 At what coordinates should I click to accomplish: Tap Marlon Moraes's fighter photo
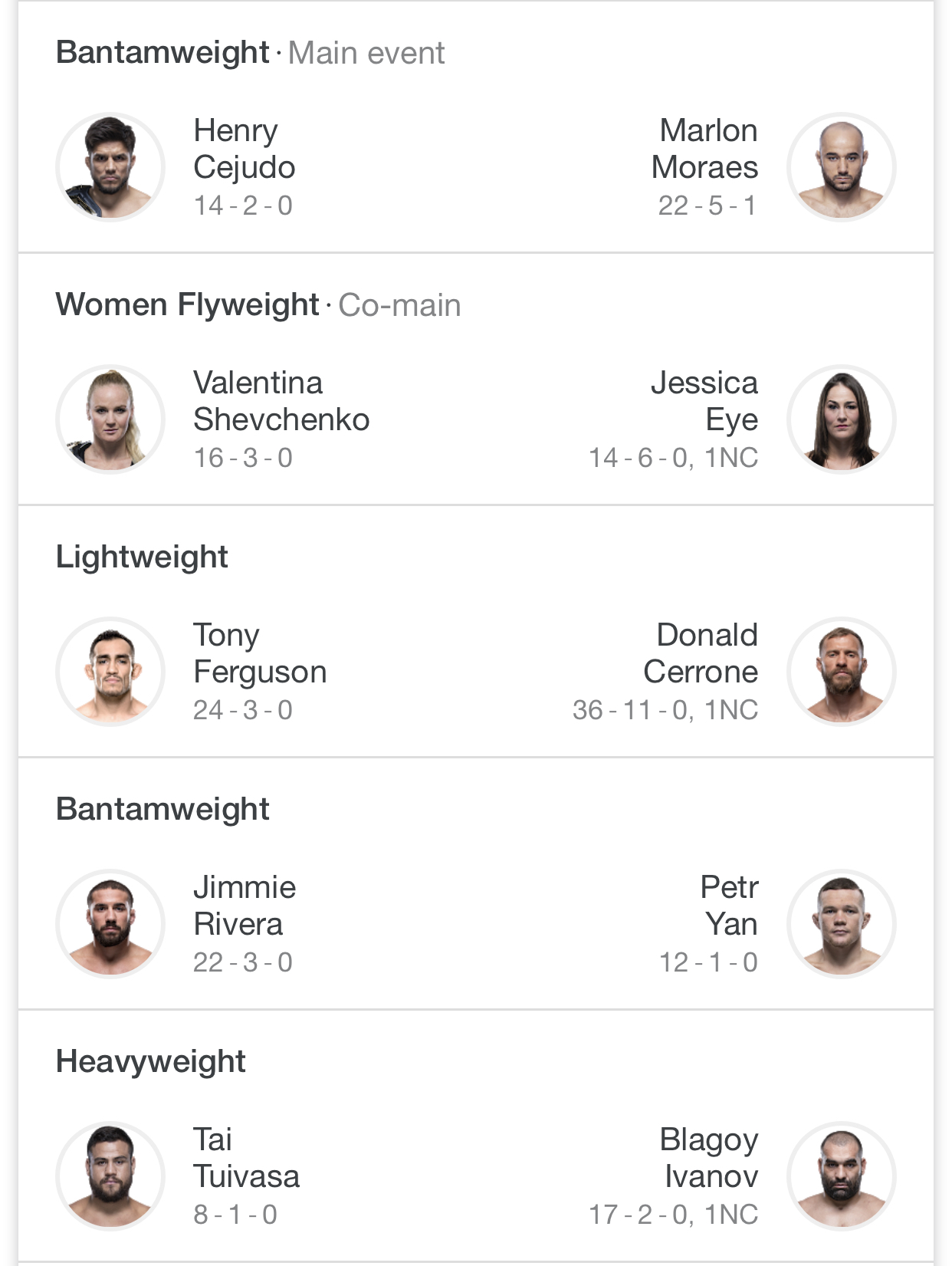(x=842, y=167)
